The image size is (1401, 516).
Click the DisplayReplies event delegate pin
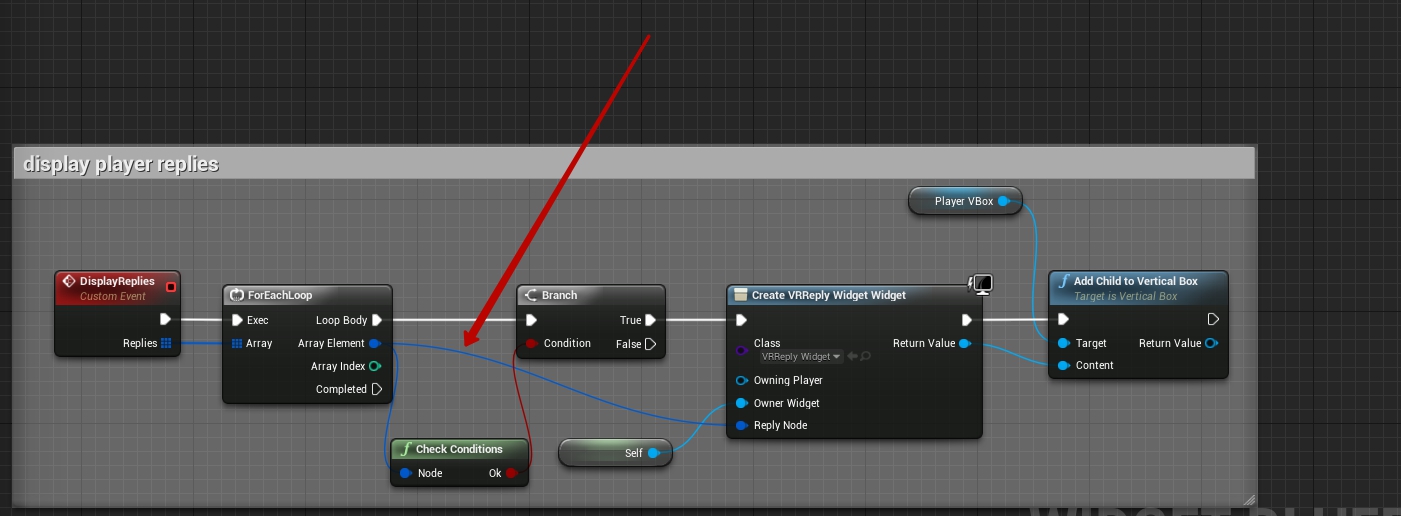[x=171, y=287]
